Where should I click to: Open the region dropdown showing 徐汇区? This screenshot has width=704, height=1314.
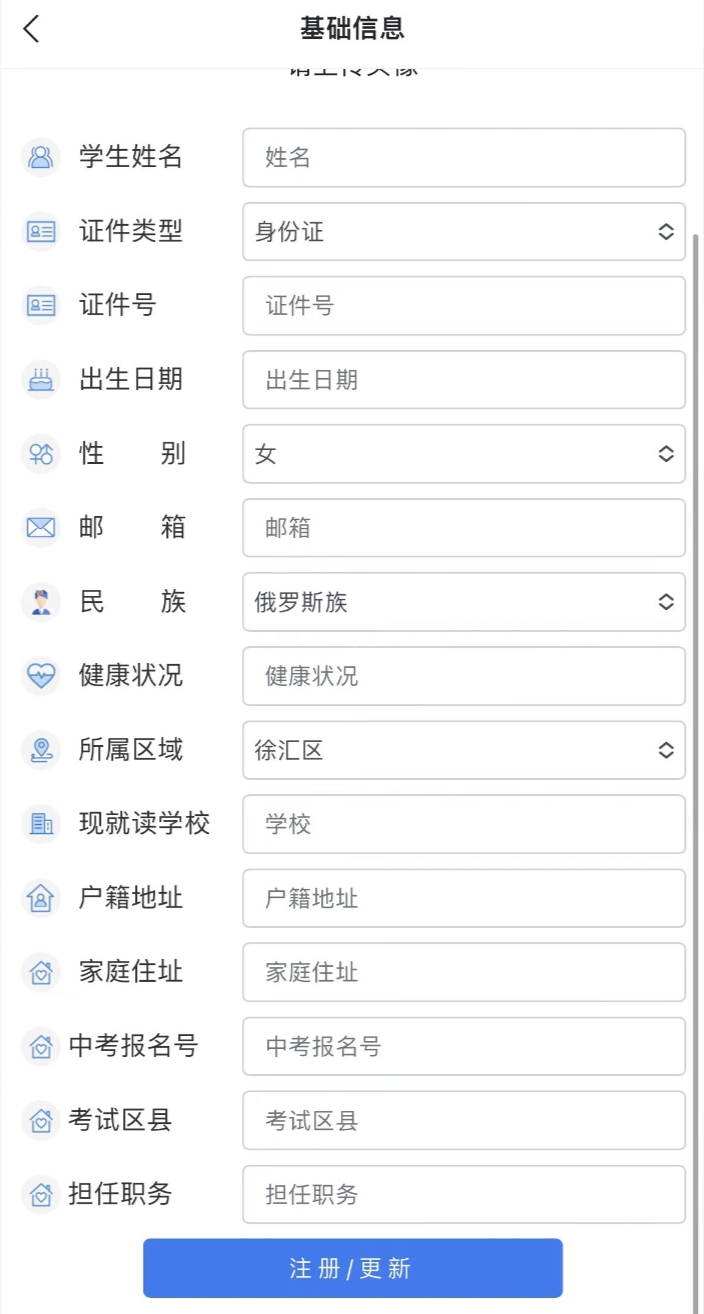pos(464,750)
